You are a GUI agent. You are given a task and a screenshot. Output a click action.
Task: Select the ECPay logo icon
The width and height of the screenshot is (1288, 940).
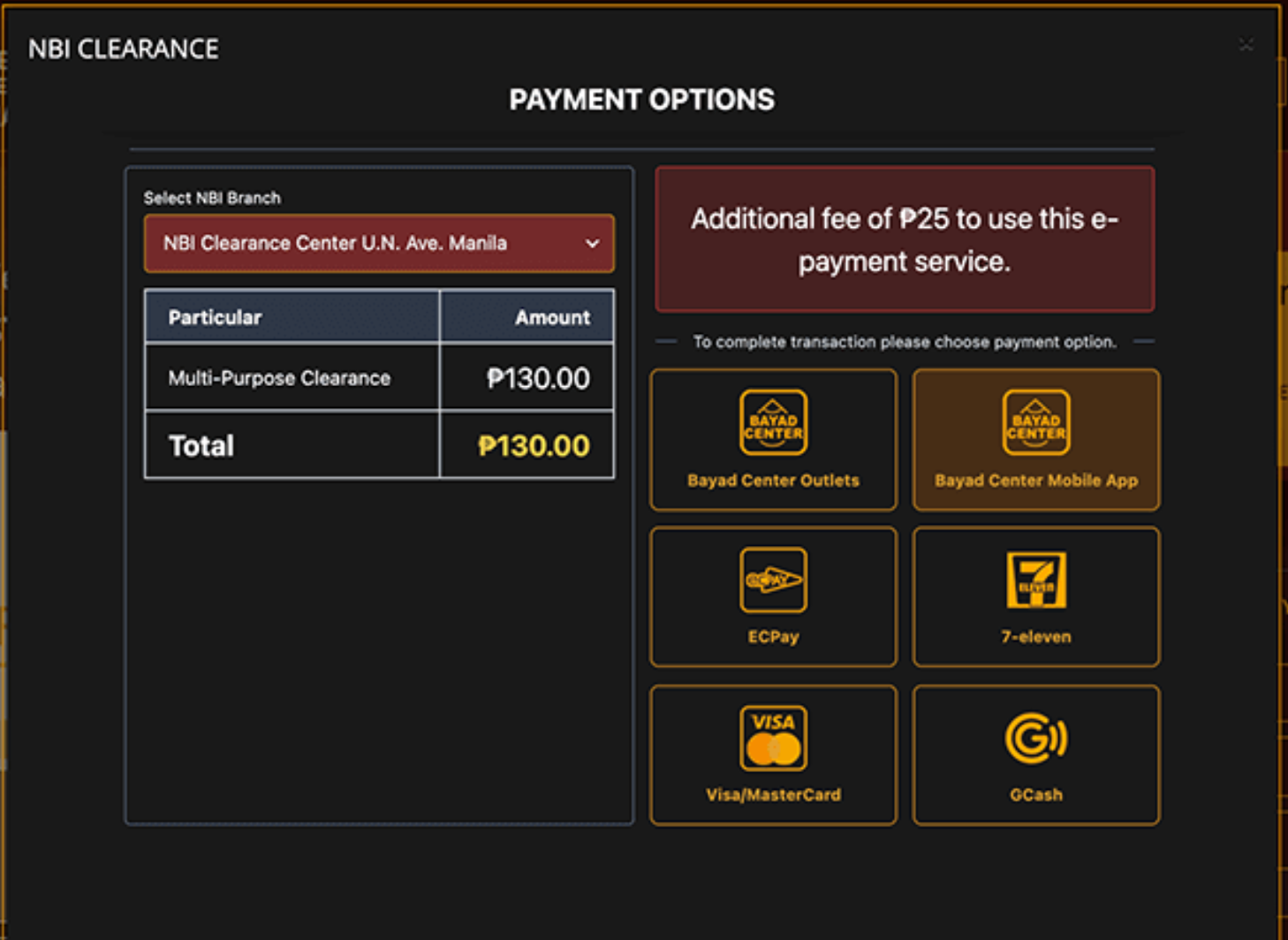[772, 581]
